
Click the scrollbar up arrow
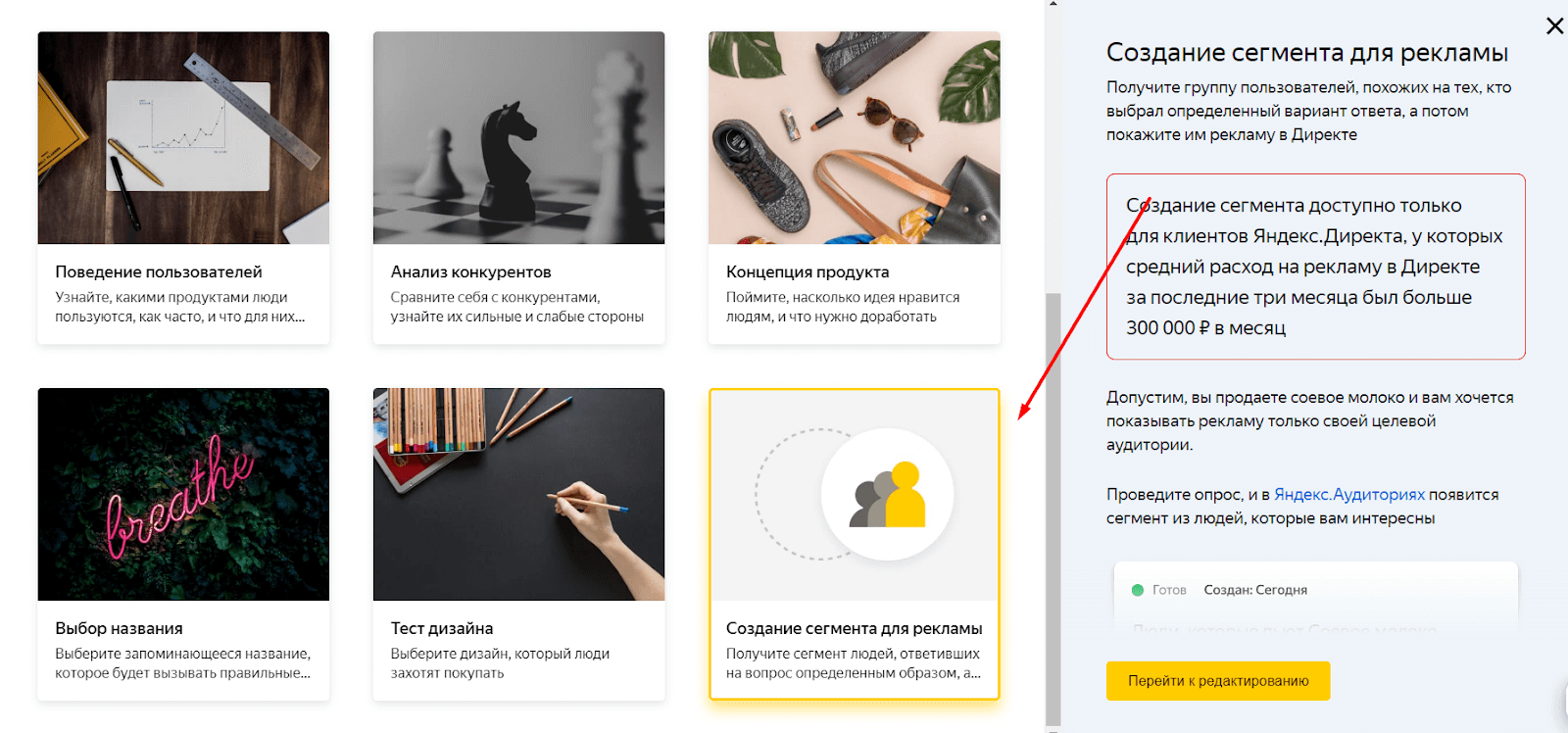point(1053,4)
